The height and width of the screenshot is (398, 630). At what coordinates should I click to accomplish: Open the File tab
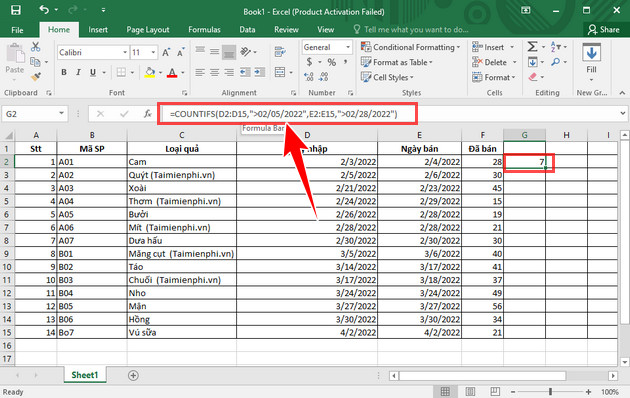pos(17,30)
